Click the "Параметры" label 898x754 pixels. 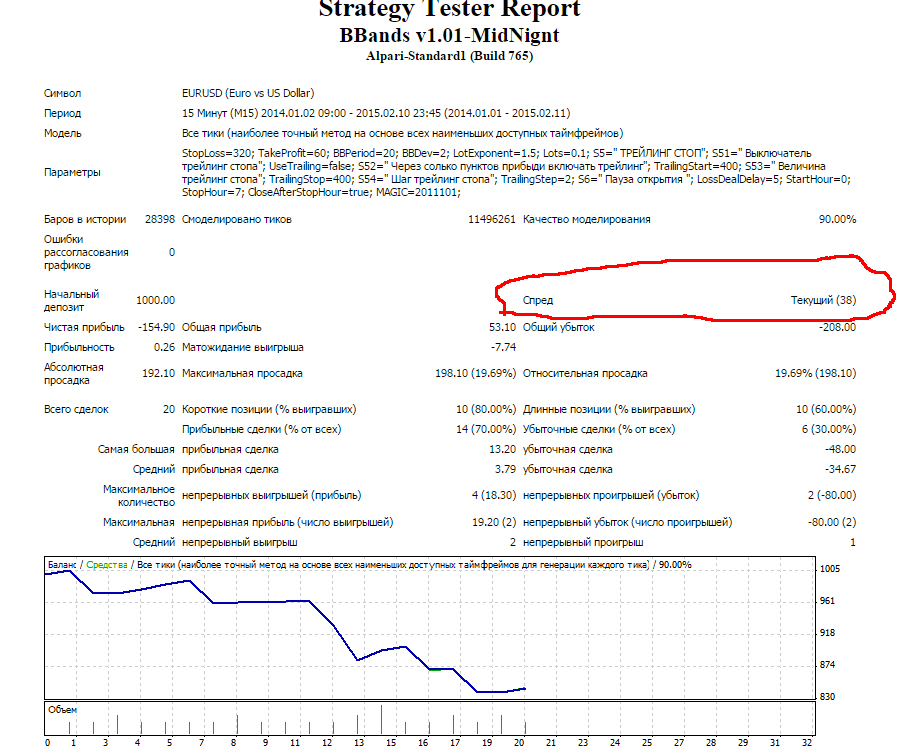pos(72,172)
